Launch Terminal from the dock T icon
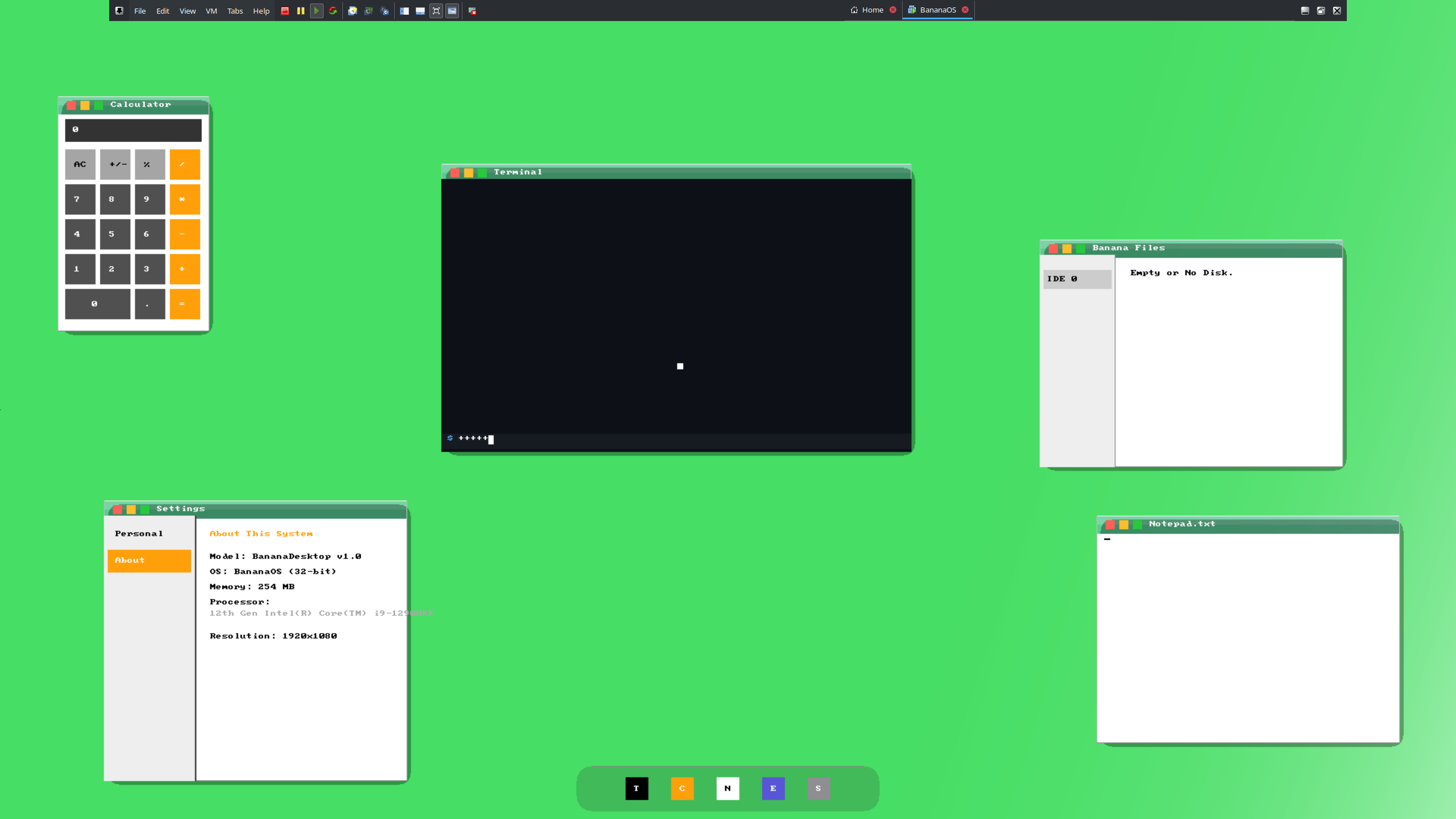The height and width of the screenshot is (819, 1456). point(636,788)
